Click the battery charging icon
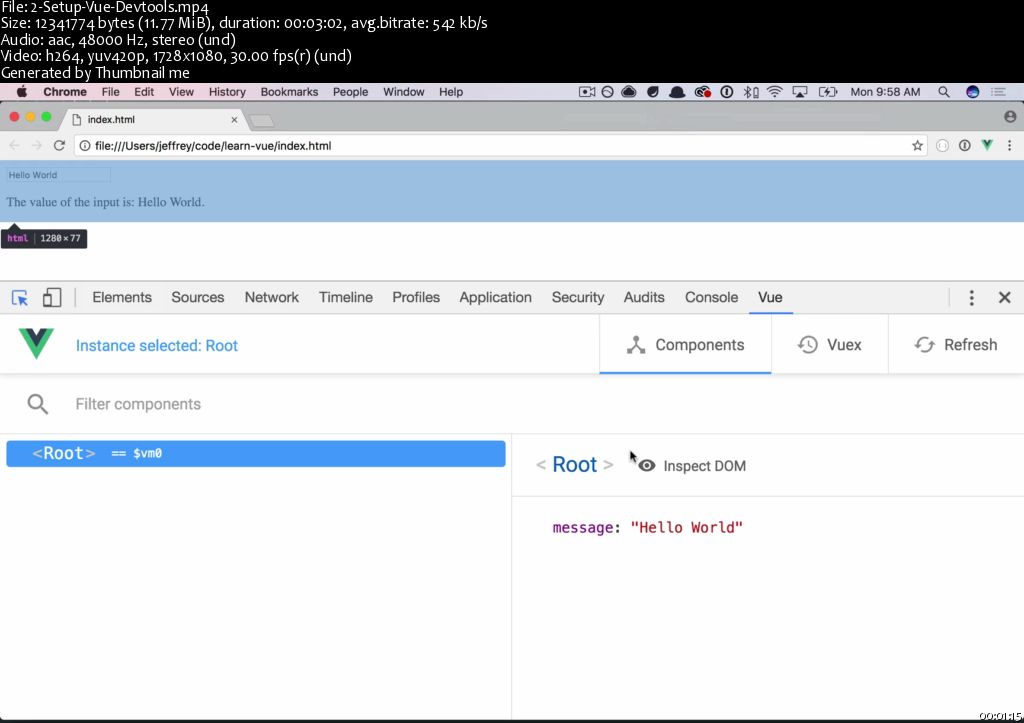The height and width of the screenshot is (723, 1024). 827,92
